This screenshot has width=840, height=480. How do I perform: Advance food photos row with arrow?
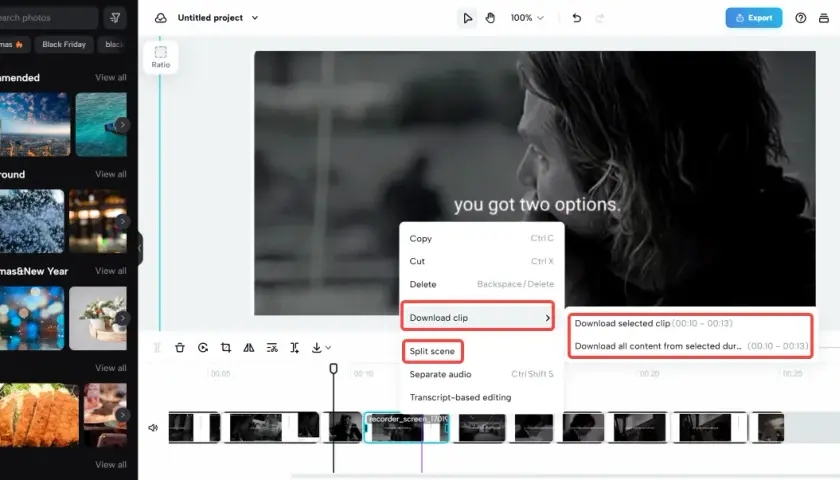[122, 415]
